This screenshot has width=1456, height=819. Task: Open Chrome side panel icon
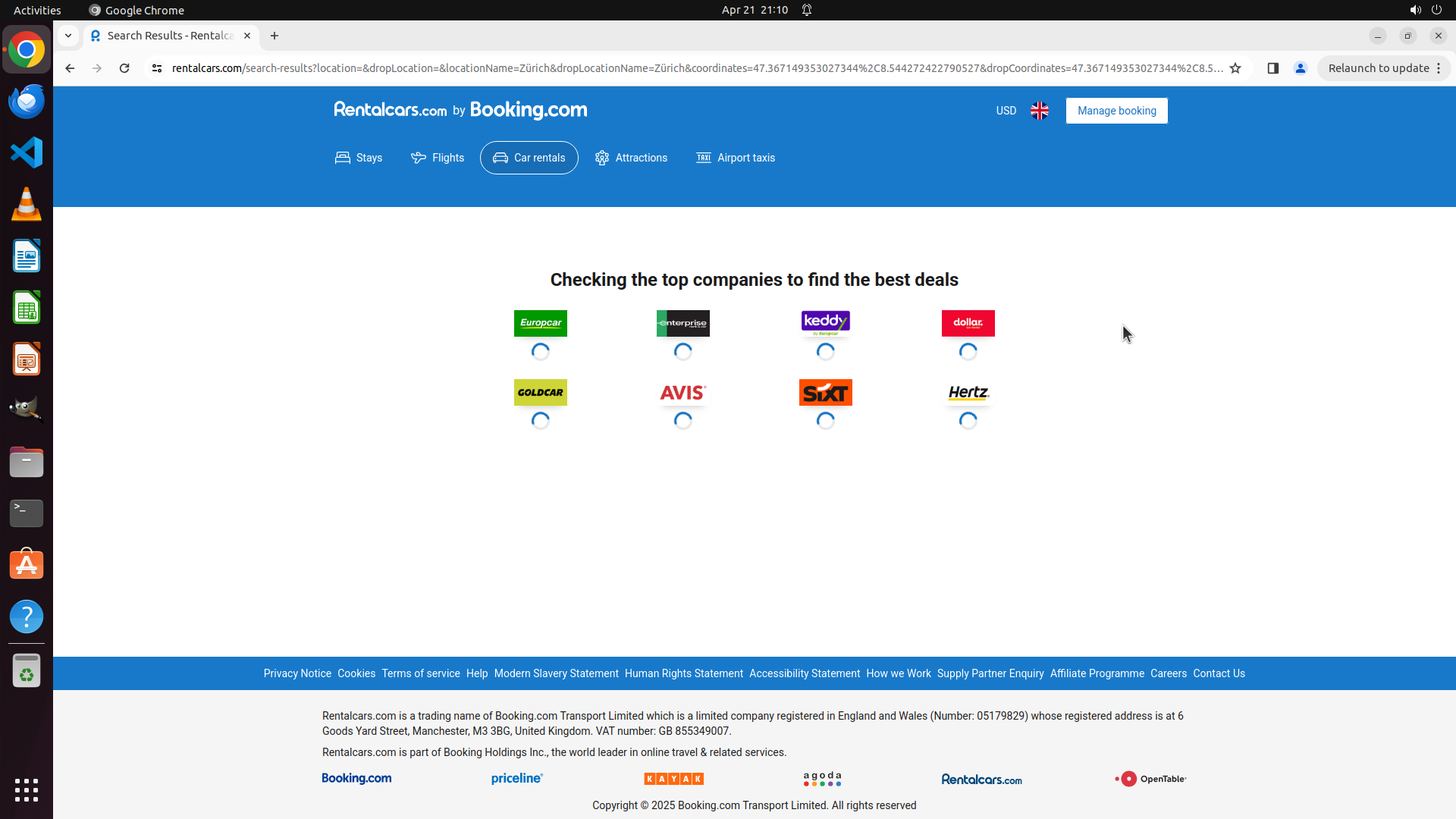[1272, 68]
